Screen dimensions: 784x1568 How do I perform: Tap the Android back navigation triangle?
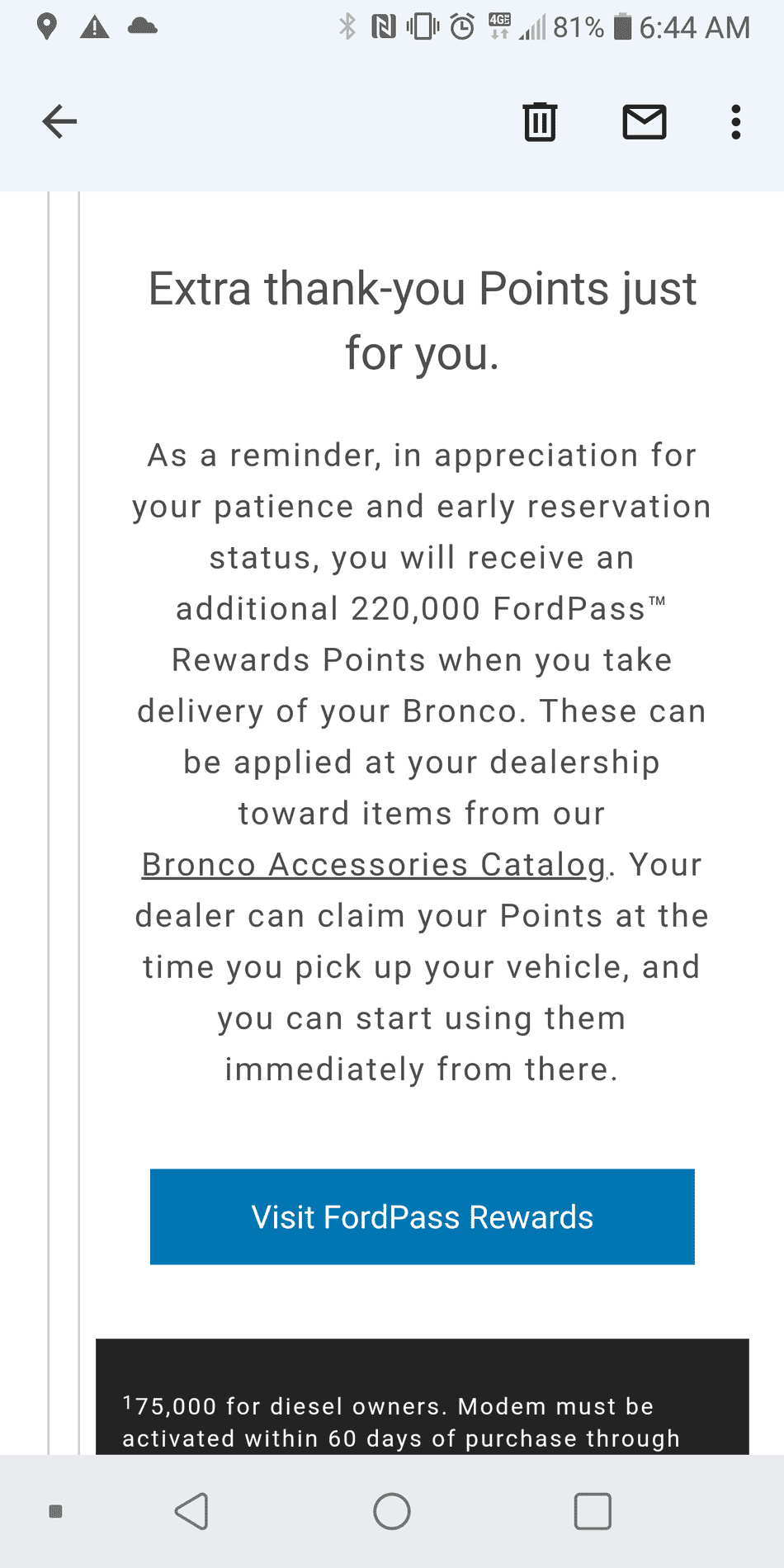(192, 1511)
